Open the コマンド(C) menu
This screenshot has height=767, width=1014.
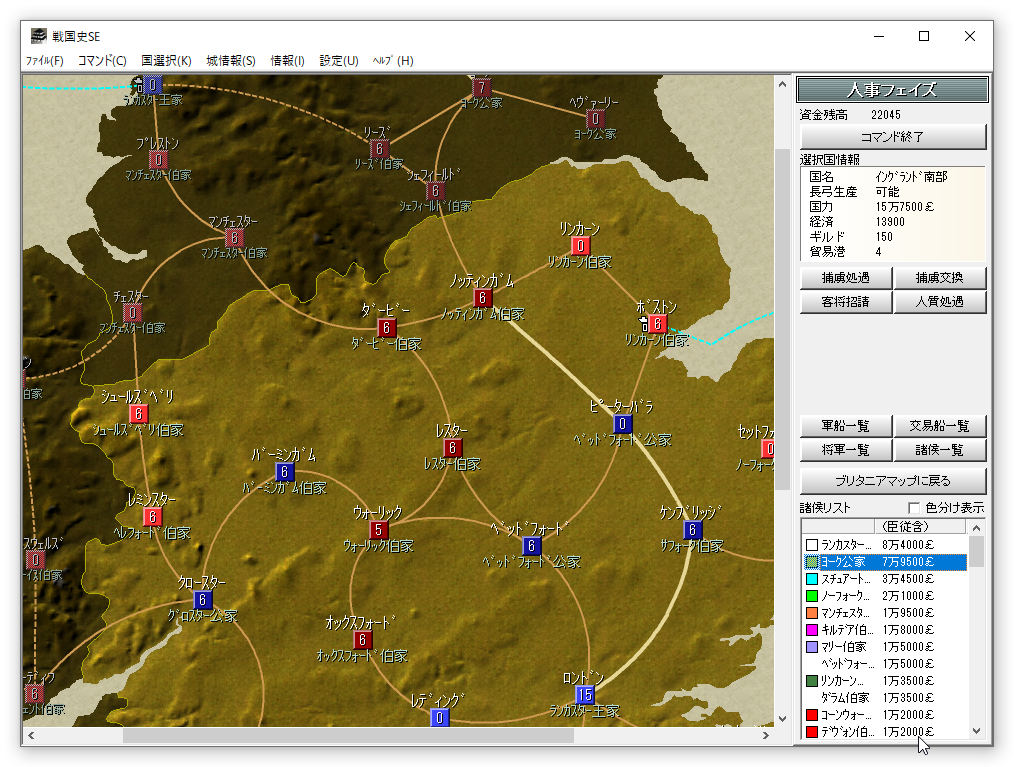(x=102, y=61)
